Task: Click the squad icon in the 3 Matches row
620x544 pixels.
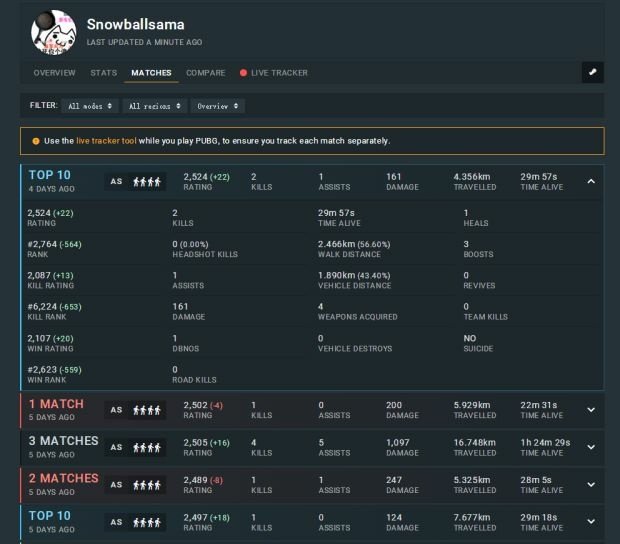Action: coord(147,447)
